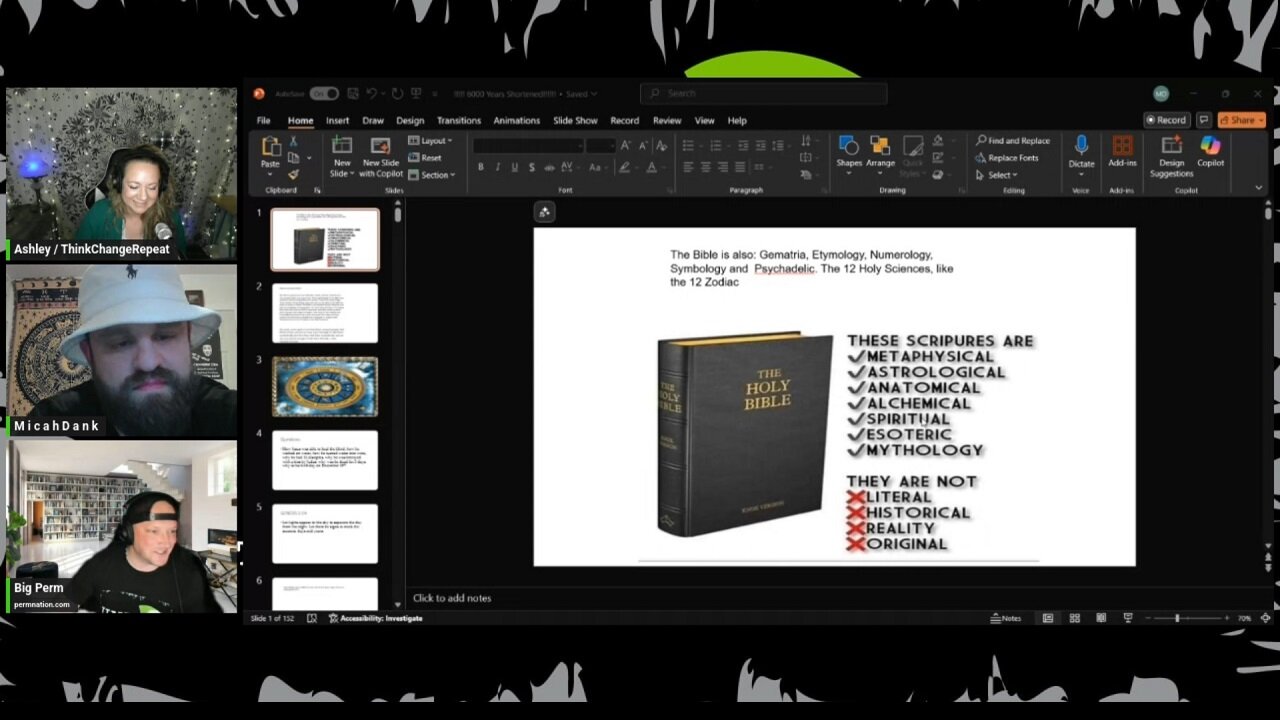The width and height of the screenshot is (1280, 720).
Task: Select the Format Painter brush icon
Action: coord(293,174)
